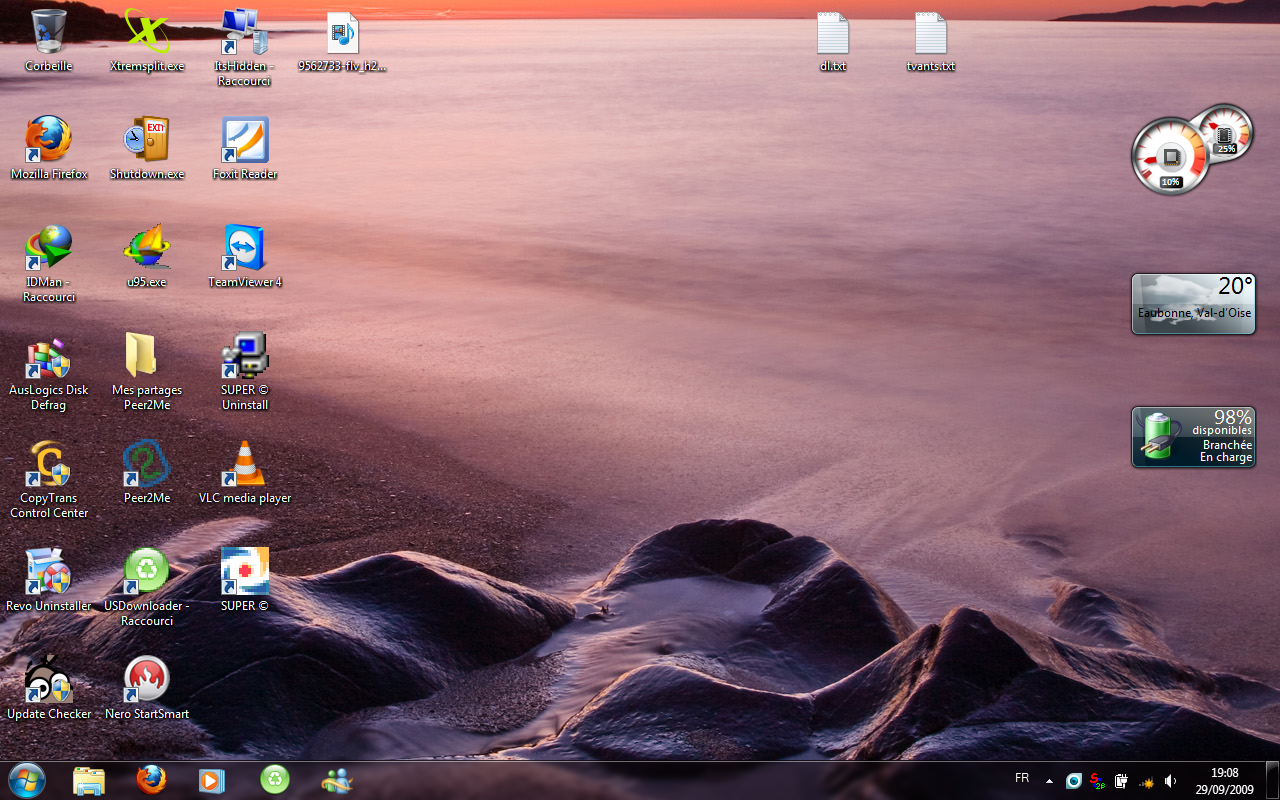Select VLC media player desktop icon
Image resolution: width=1280 pixels, height=800 pixels.
point(245,464)
